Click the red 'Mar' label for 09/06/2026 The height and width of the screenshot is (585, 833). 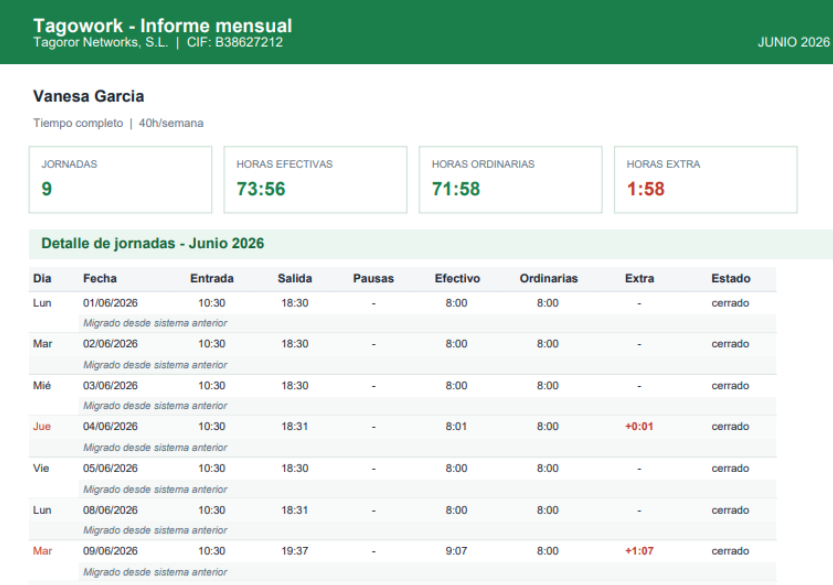(x=42, y=551)
